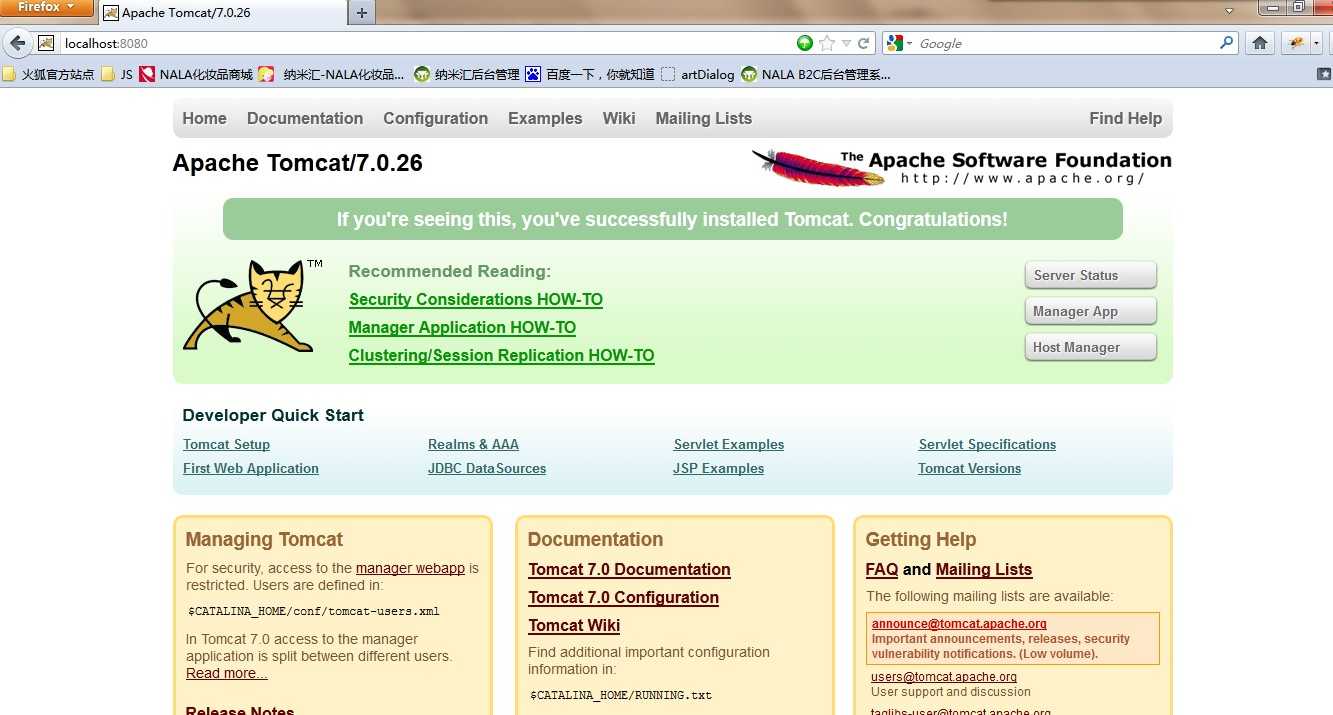Click the $CATALINA_HOME/conf/tomcat-users.xml path text
This screenshot has height=715, width=1333.
314,611
